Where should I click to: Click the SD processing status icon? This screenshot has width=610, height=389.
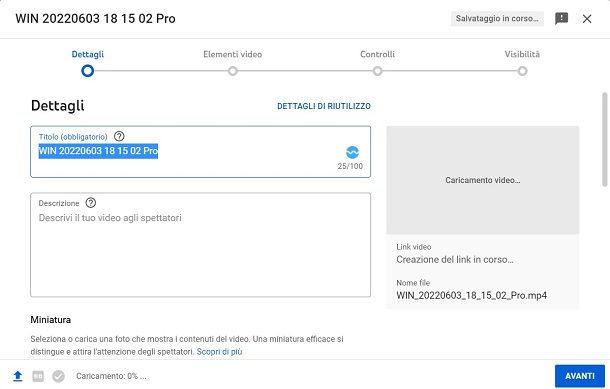38,376
